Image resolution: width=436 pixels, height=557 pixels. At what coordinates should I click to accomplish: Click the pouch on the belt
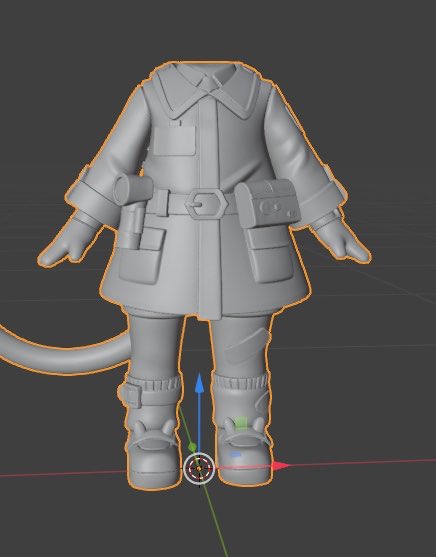click(267, 202)
